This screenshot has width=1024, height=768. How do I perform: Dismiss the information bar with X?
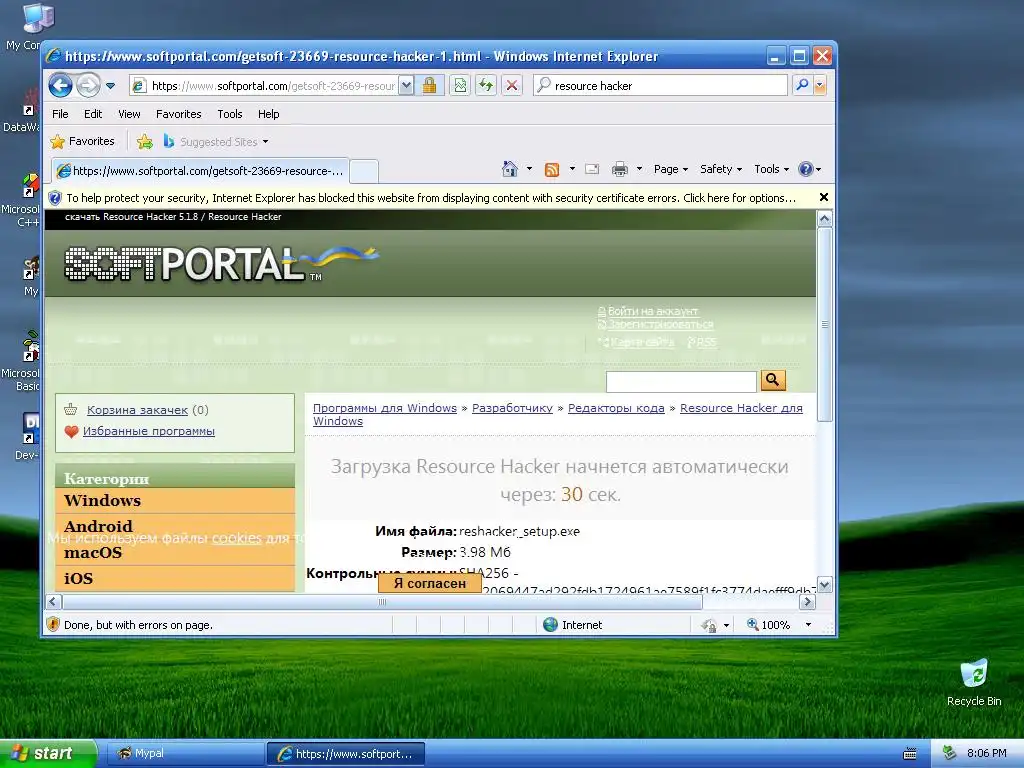coord(824,197)
